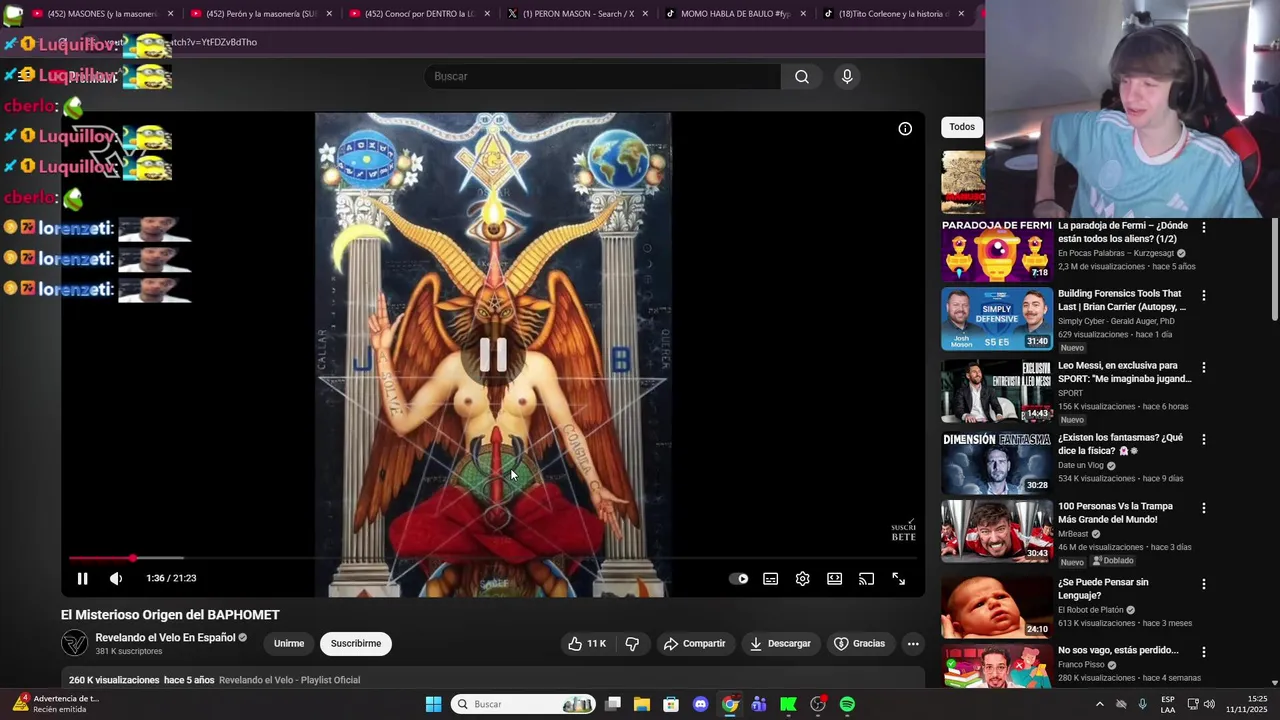
Task: Open Leo Messi en exclusiva para SPORT video
Action: click(996, 391)
